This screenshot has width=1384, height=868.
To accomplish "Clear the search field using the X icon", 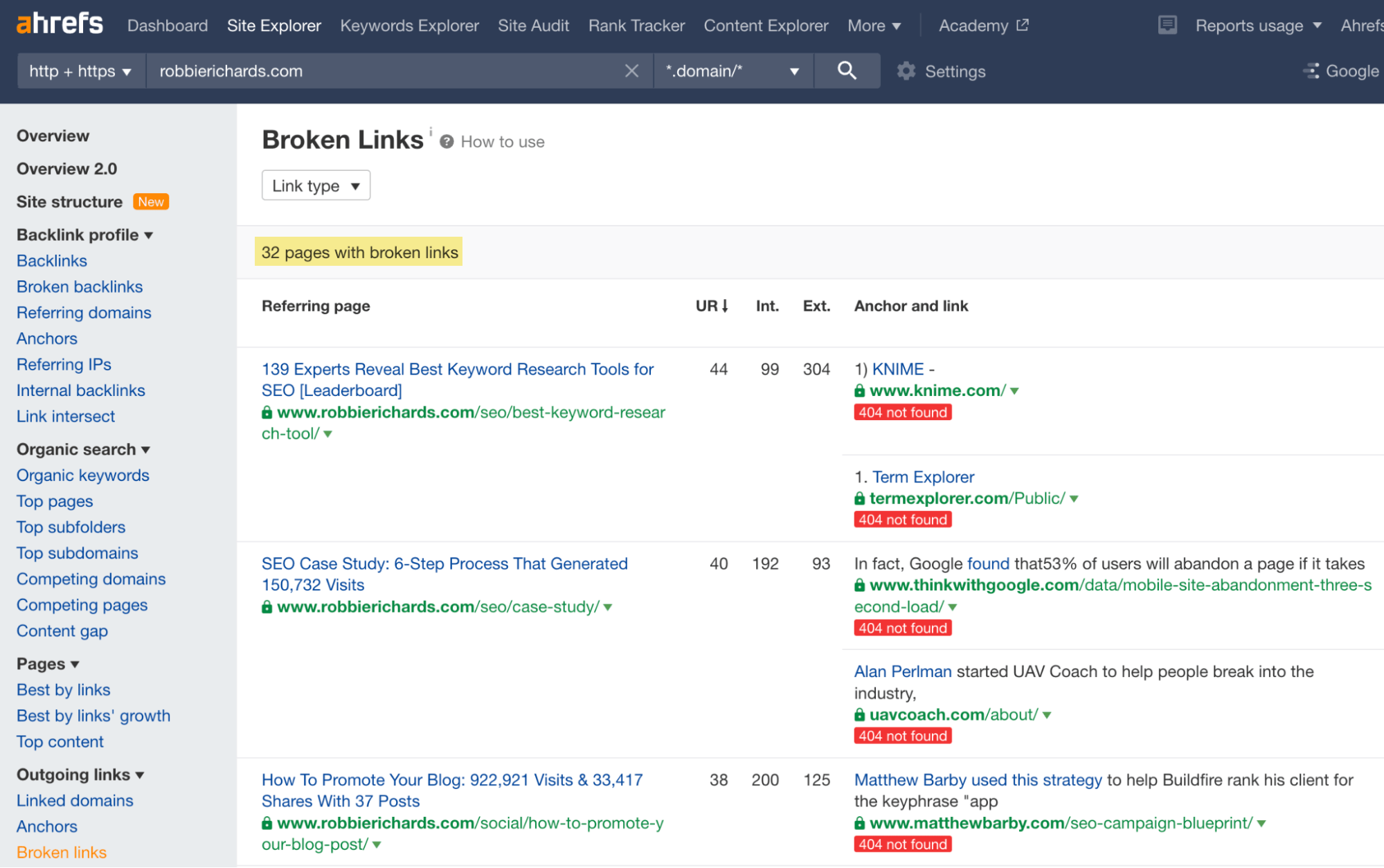I will tap(631, 71).
